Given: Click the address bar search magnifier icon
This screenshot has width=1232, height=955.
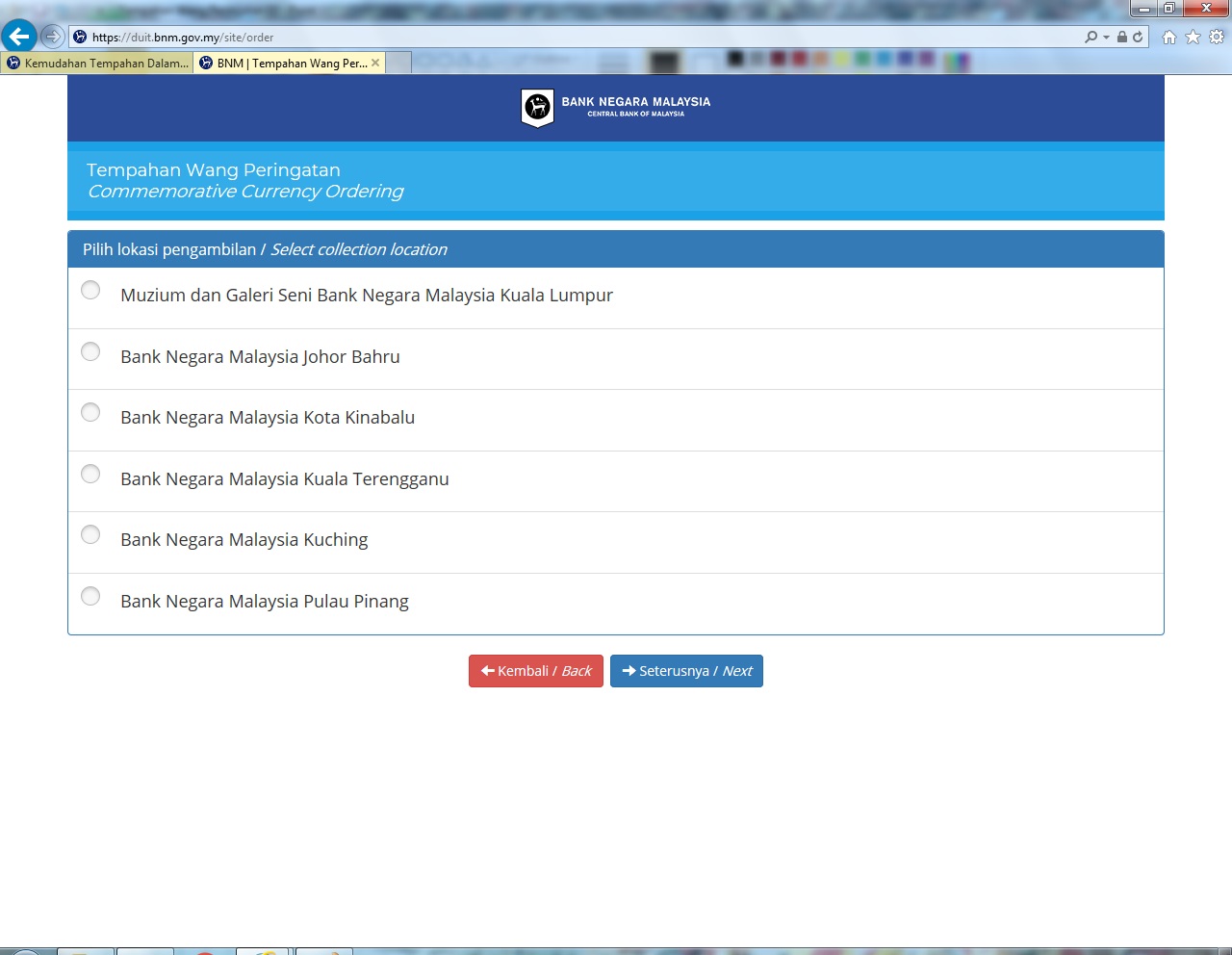Looking at the screenshot, I should coord(1091,37).
